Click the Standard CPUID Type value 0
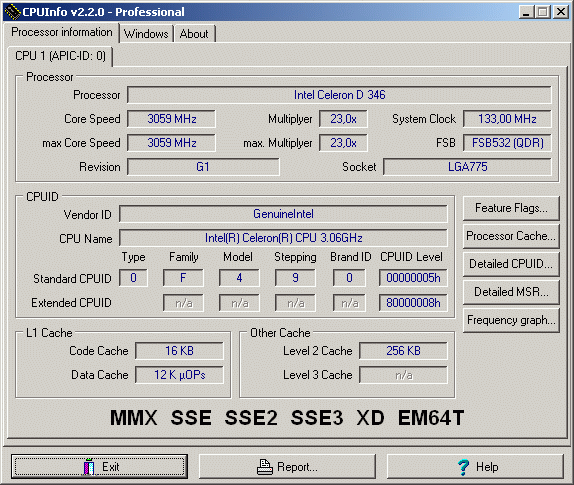Screen dimensions: 574x485 (134, 278)
